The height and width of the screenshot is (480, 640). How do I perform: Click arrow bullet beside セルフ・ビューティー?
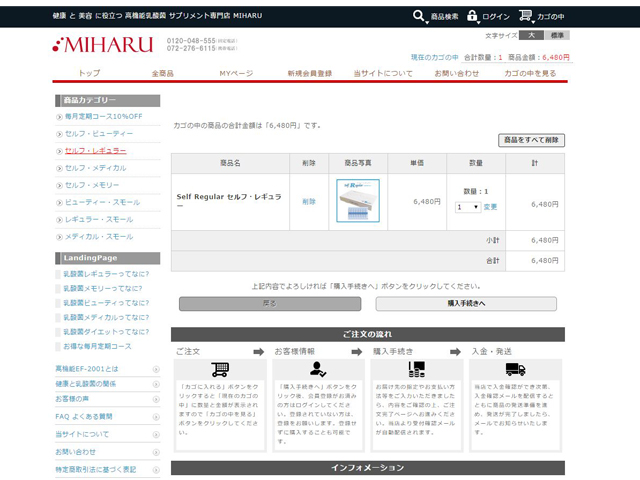click(59, 134)
